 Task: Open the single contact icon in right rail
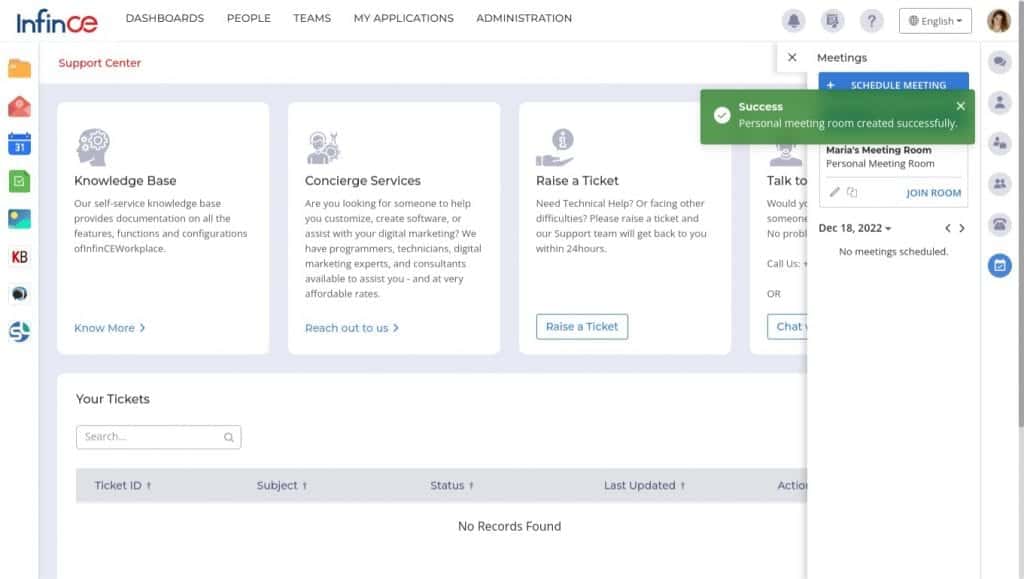tap(999, 102)
